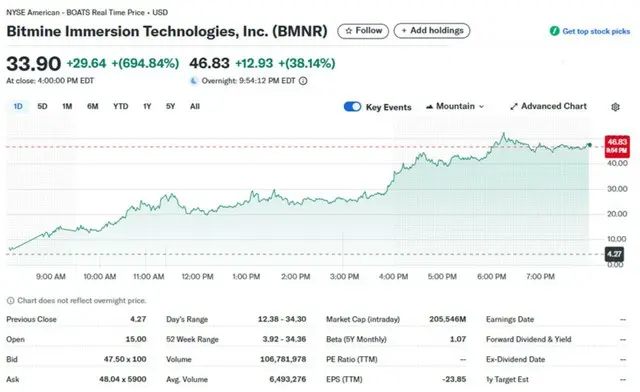This screenshot has height=392, width=640.
Task: Switch to the 5D range tab
Action: [x=42, y=107]
